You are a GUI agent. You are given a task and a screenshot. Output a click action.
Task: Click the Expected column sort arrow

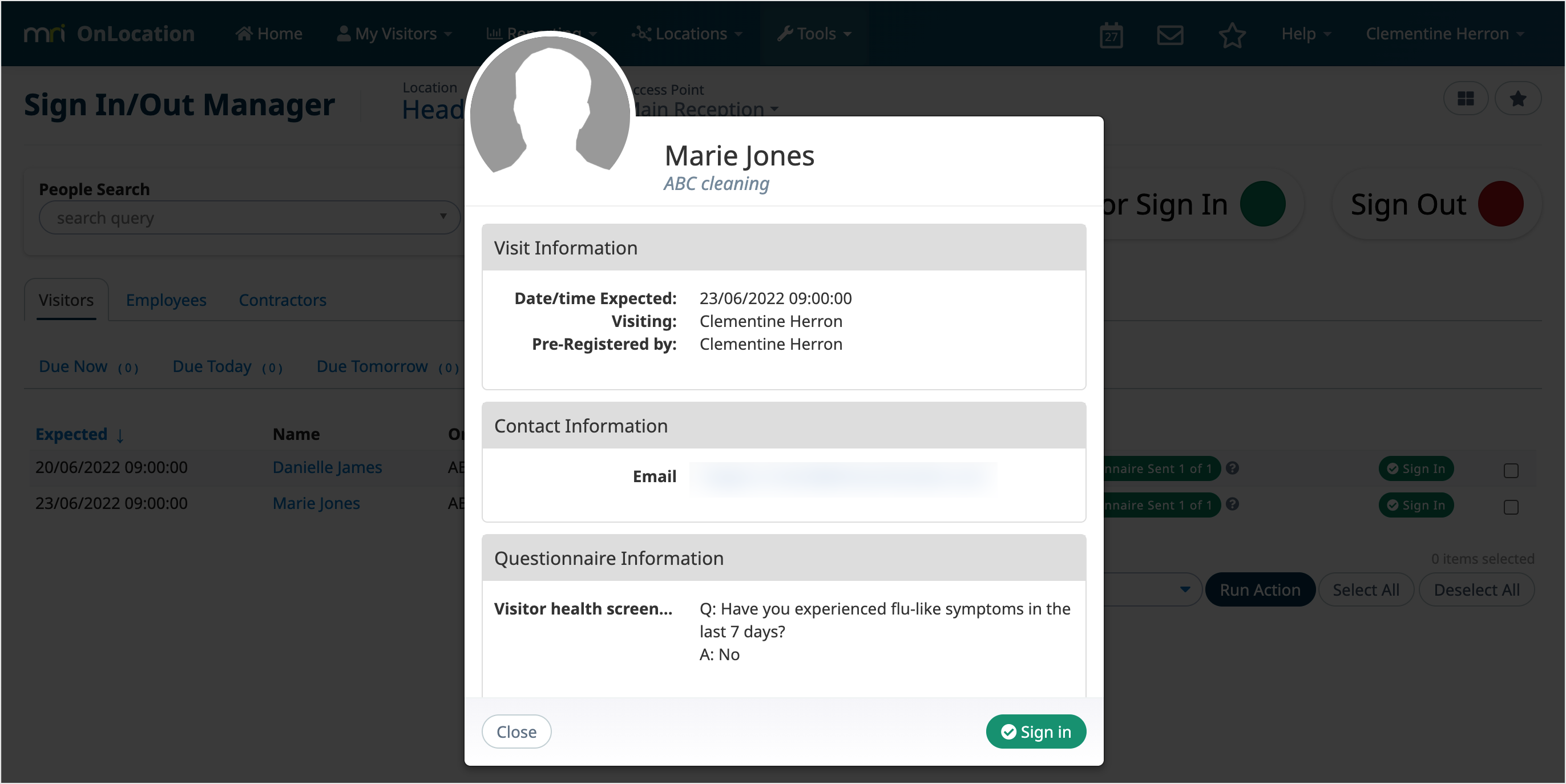120,435
